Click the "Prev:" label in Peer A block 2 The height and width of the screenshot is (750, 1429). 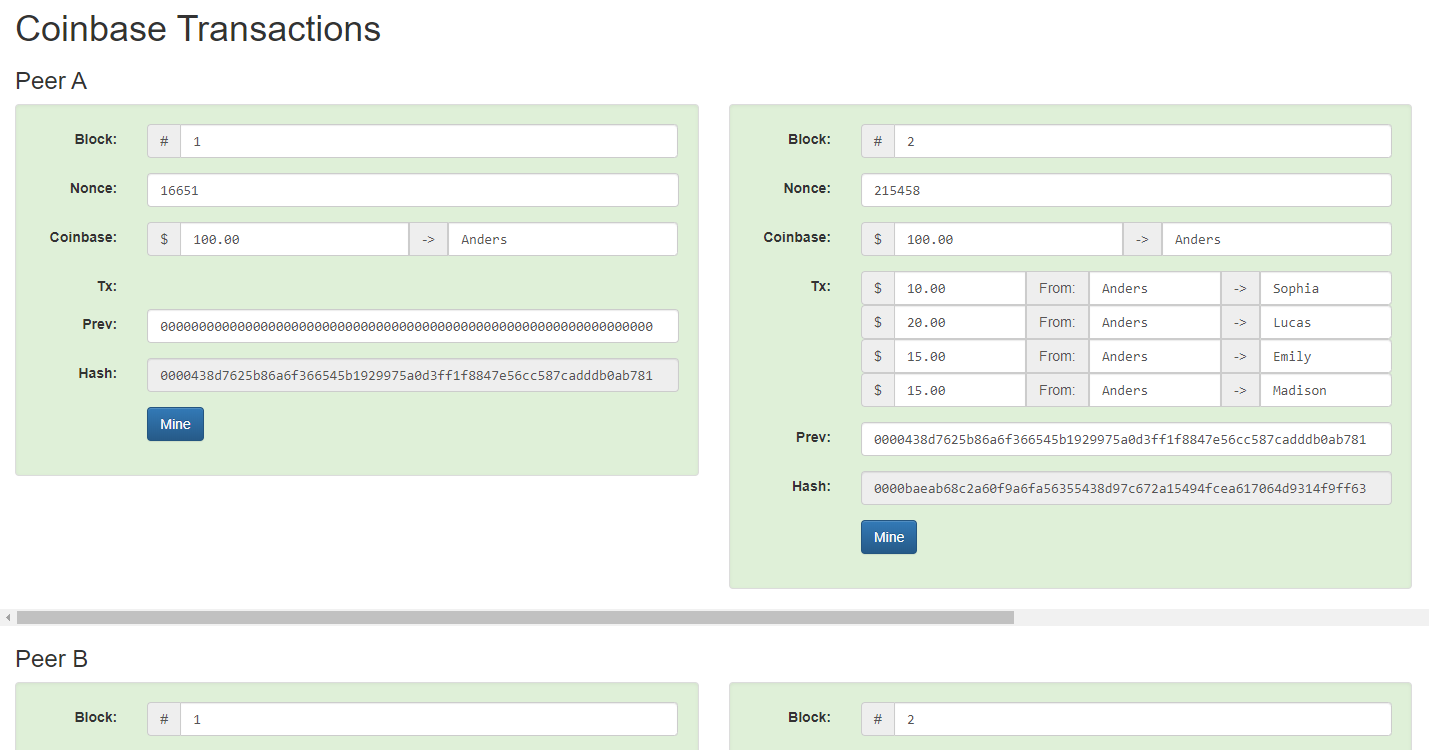[x=814, y=437]
